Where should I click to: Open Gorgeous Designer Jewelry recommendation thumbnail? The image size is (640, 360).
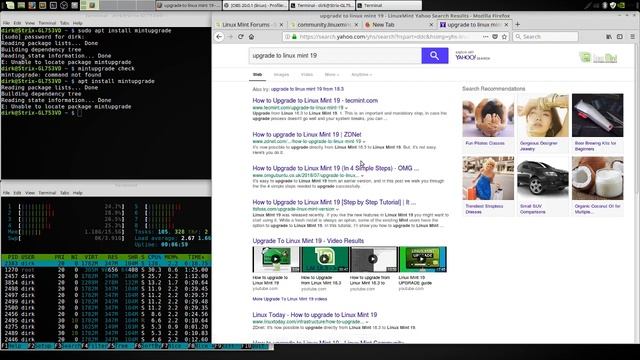542,116
